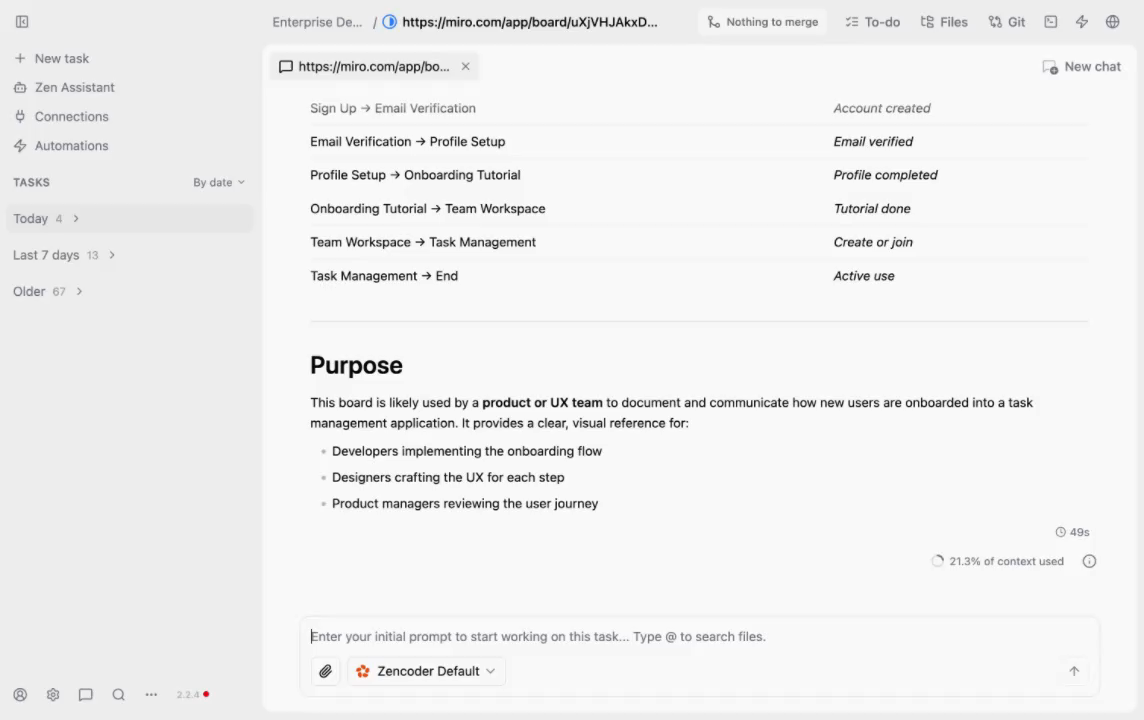Click the version 2.2.4 label
1144x720 pixels.
(x=188, y=694)
